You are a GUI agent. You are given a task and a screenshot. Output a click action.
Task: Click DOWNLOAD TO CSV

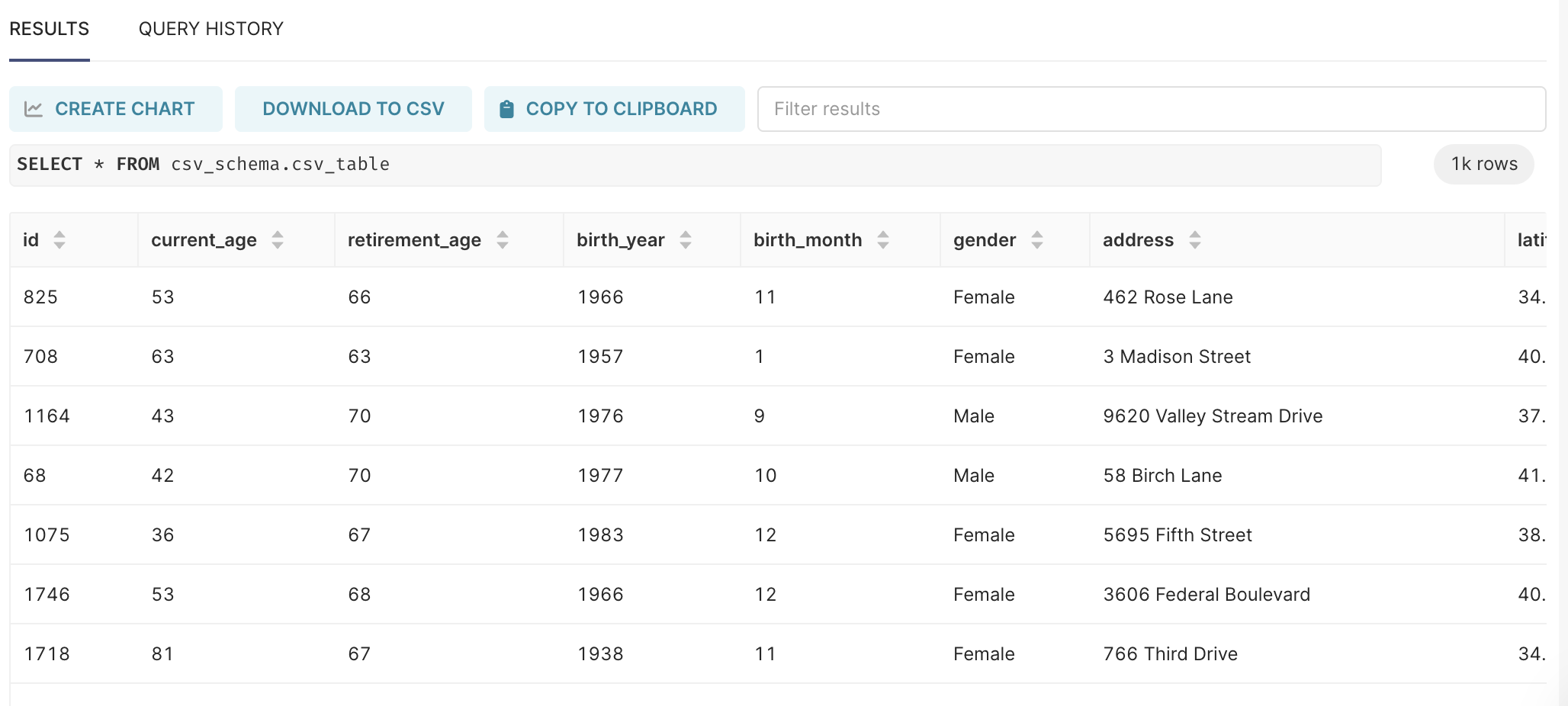click(x=352, y=108)
